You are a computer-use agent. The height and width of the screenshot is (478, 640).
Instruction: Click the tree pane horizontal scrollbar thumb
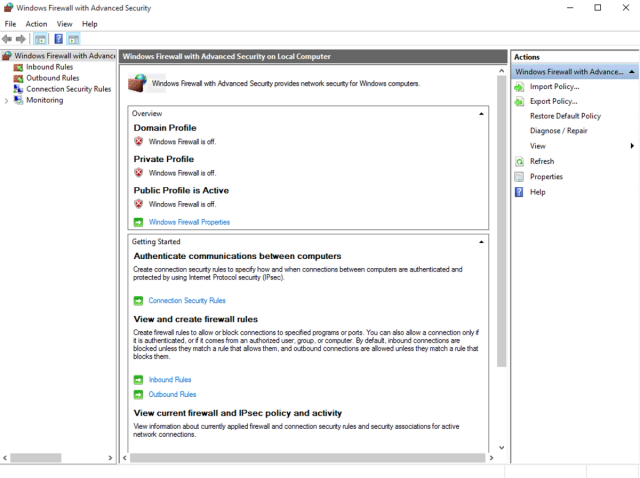click(x=36, y=458)
